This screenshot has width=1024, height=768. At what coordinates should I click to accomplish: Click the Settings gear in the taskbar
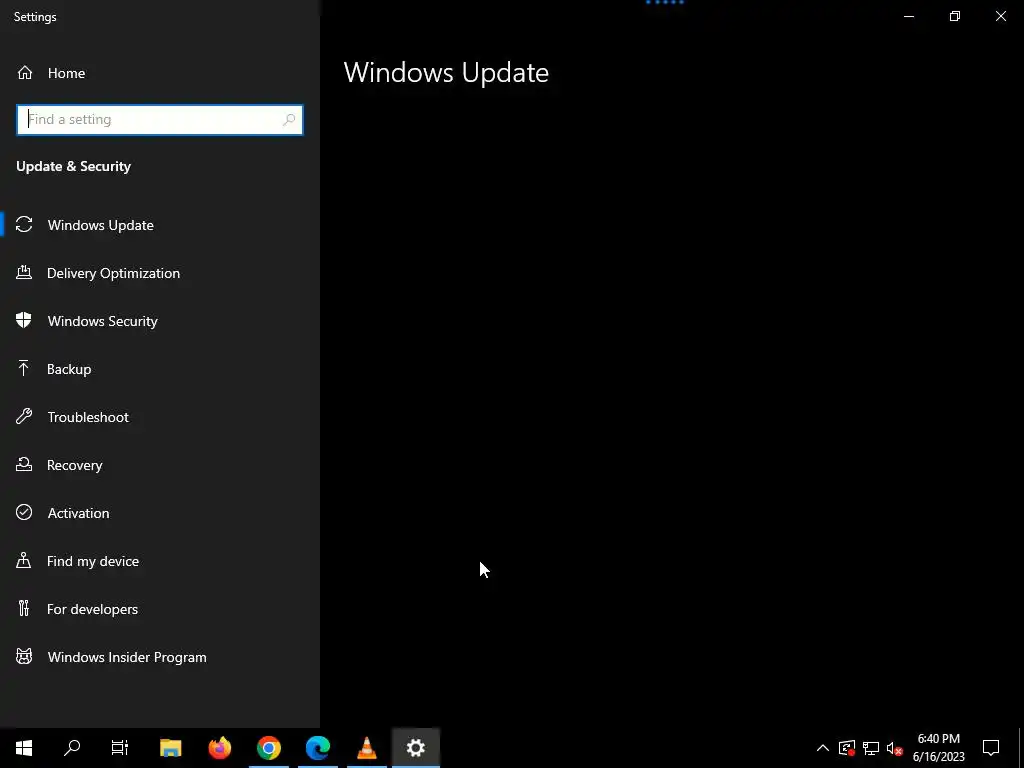click(x=416, y=748)
